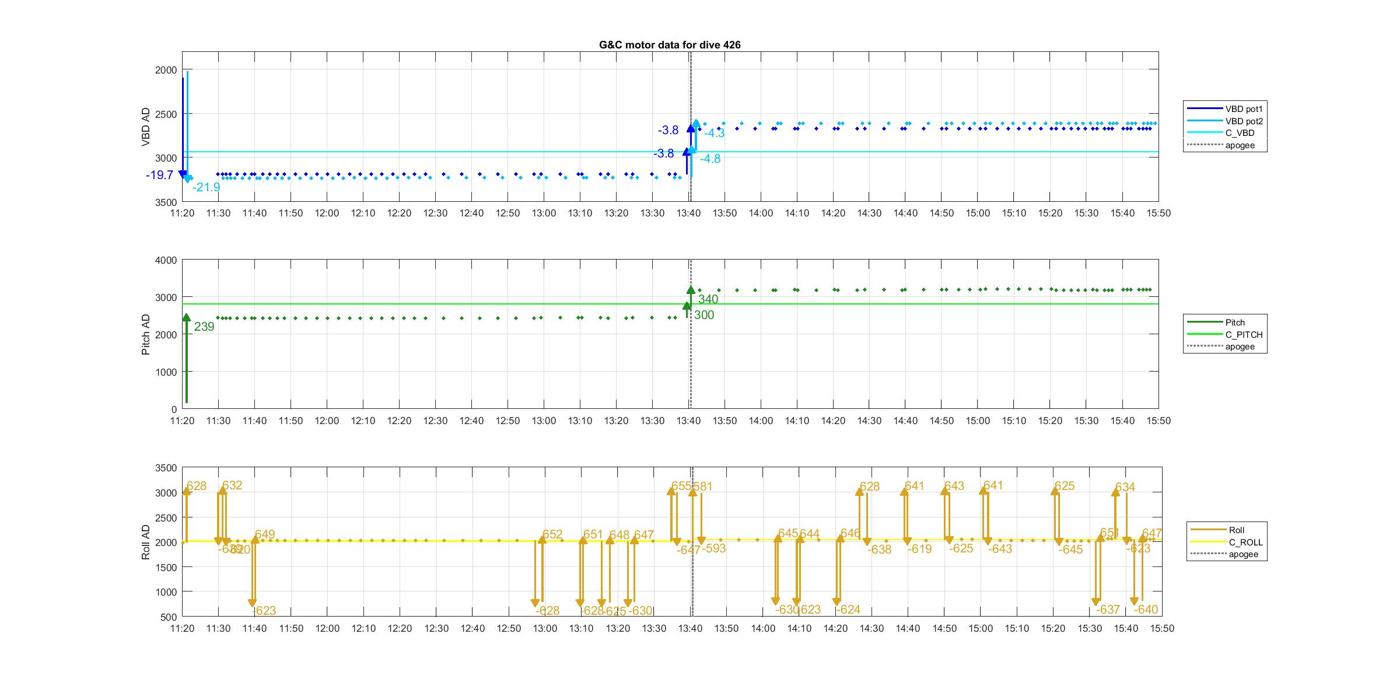Click the 648 roll annotation
Image resolution: width=1400 pixels, height=693 pixels.
pyautogui.click(x=619, y=535)
